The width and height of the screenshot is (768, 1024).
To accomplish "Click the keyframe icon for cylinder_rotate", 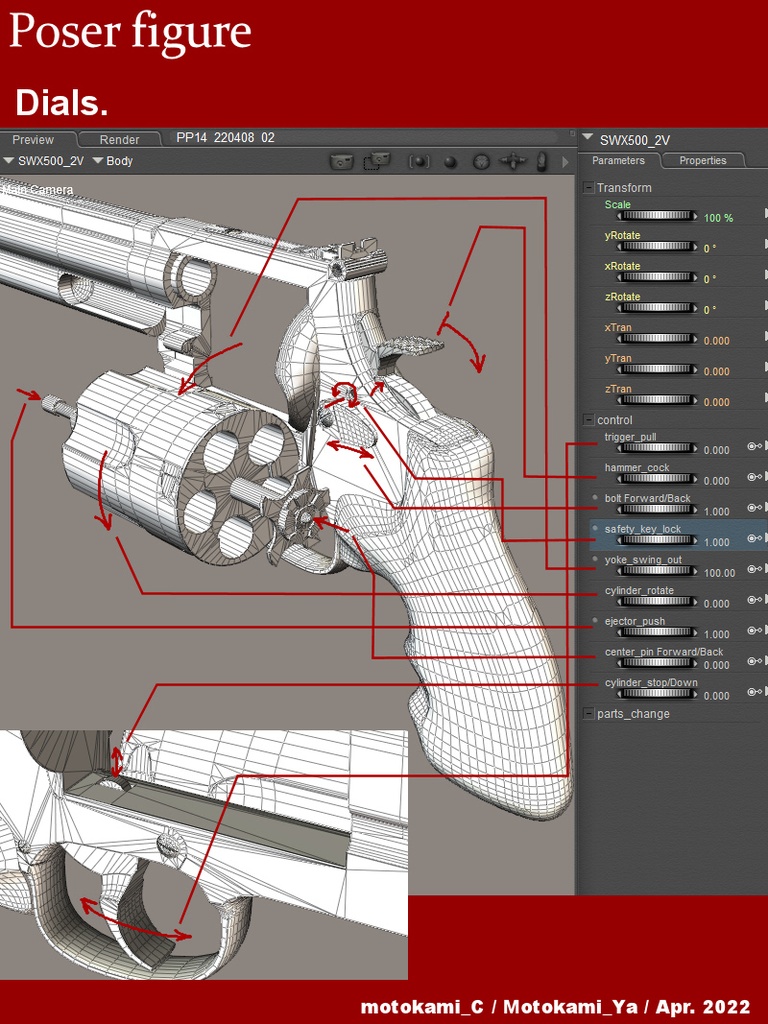I will [754, 600].
